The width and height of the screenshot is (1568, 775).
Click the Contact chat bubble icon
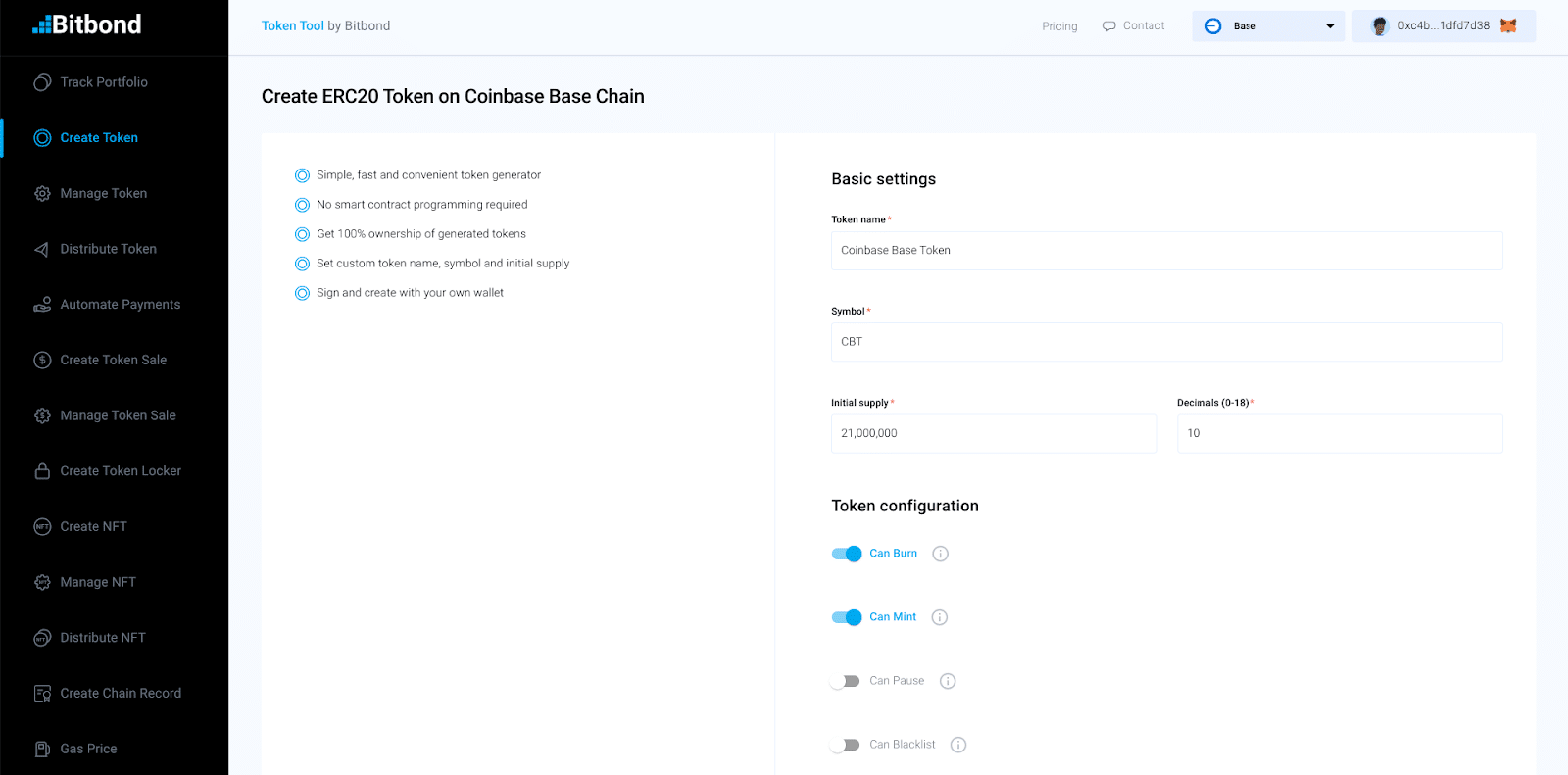click(x=1109, y=26)
